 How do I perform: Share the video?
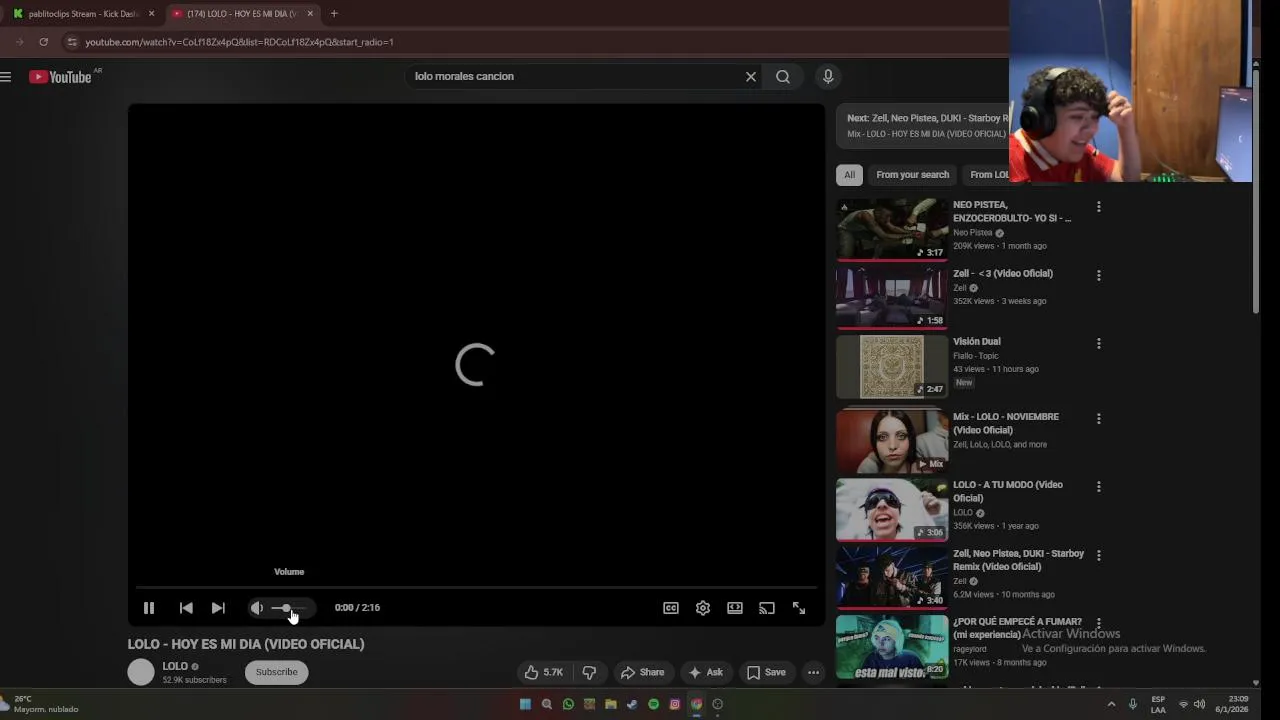pyautogui.click(x=642, y=673)
